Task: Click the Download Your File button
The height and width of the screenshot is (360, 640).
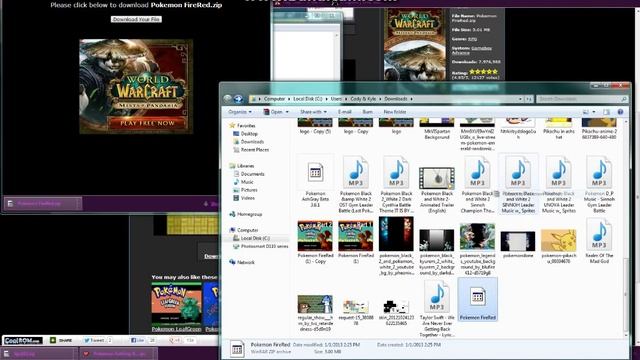Action: coord(136,19)
